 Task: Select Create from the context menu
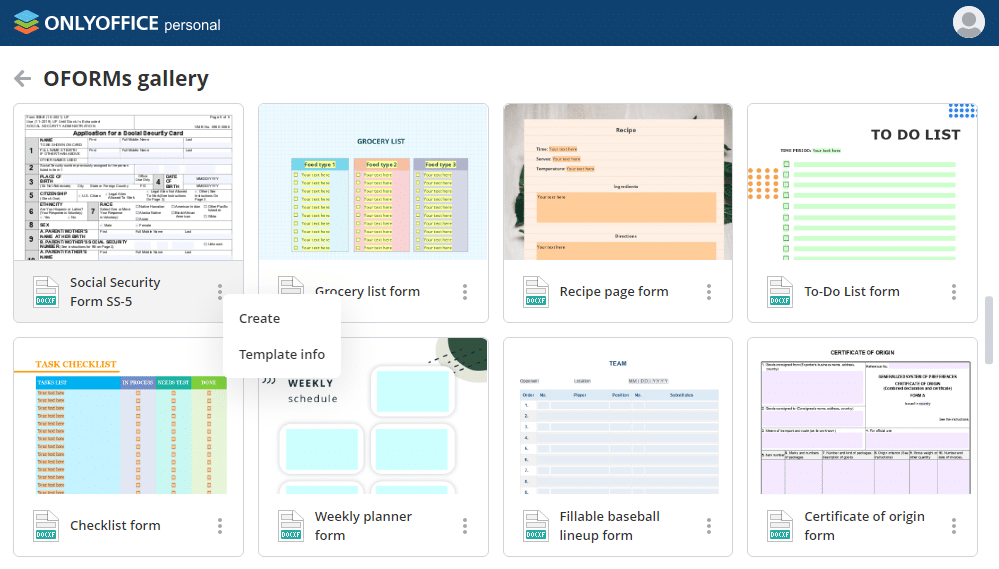point(259,318)
